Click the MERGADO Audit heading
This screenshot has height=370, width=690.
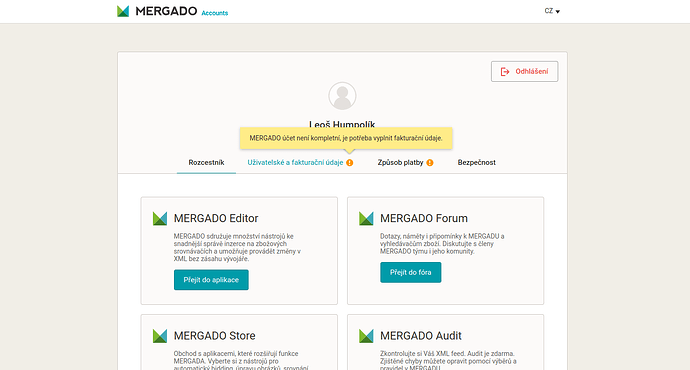pyautogui.click(x=421, y=336)
